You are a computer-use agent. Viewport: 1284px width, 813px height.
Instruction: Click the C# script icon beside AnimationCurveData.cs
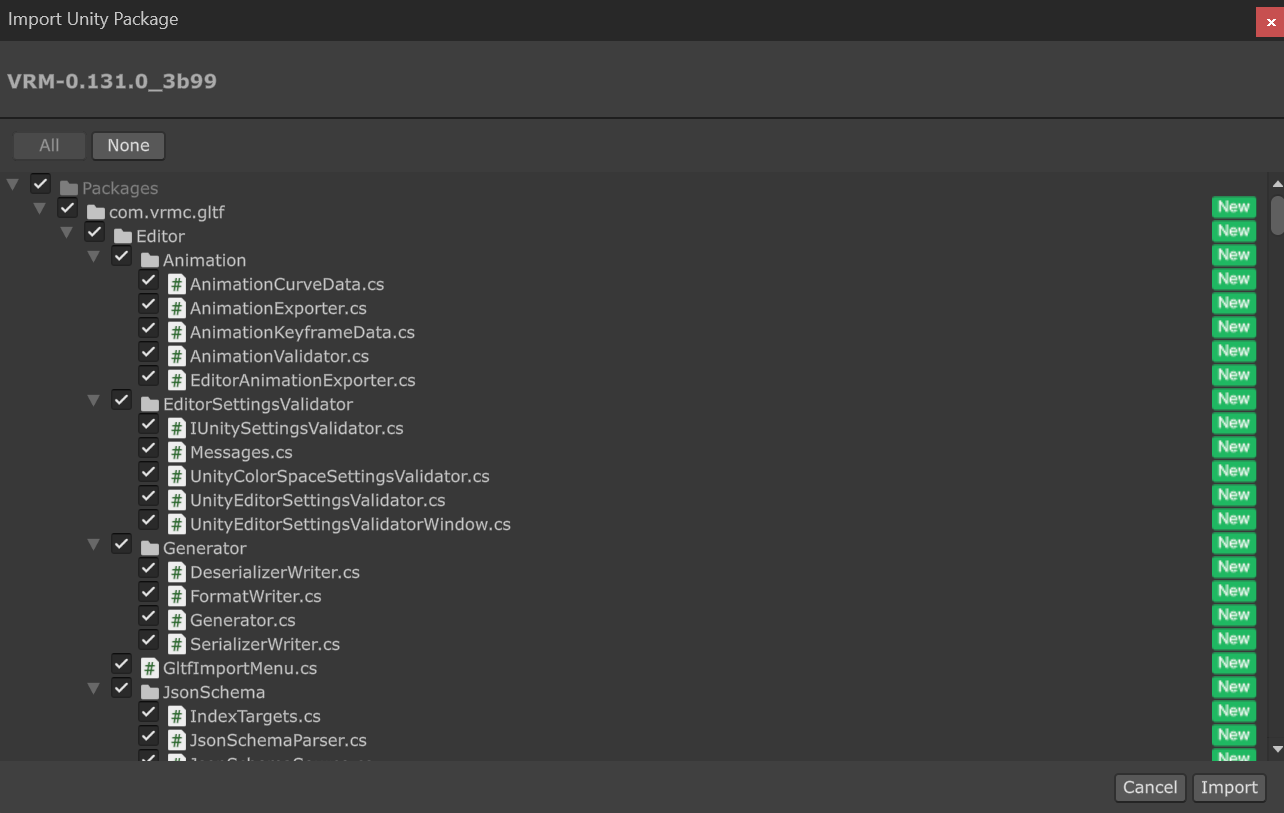[x=176, y=284]
